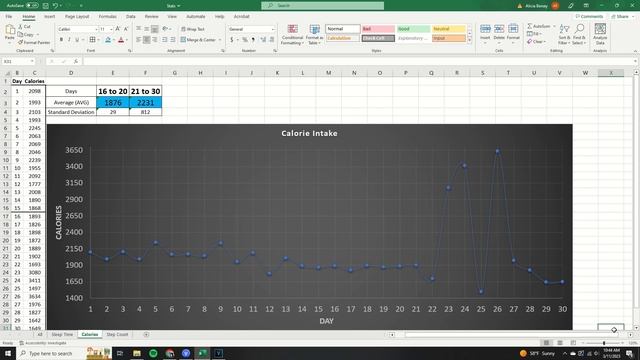
Task: Switch to Normal view in status bar
Action: (x=546, y=343)
